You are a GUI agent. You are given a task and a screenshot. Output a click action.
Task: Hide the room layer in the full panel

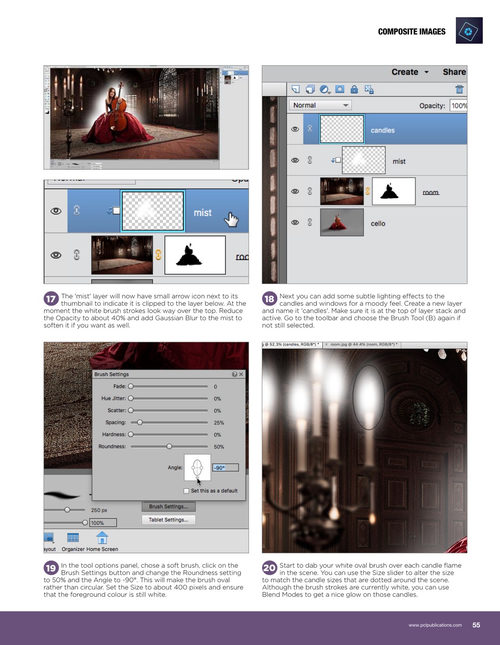tap(295, 191)
